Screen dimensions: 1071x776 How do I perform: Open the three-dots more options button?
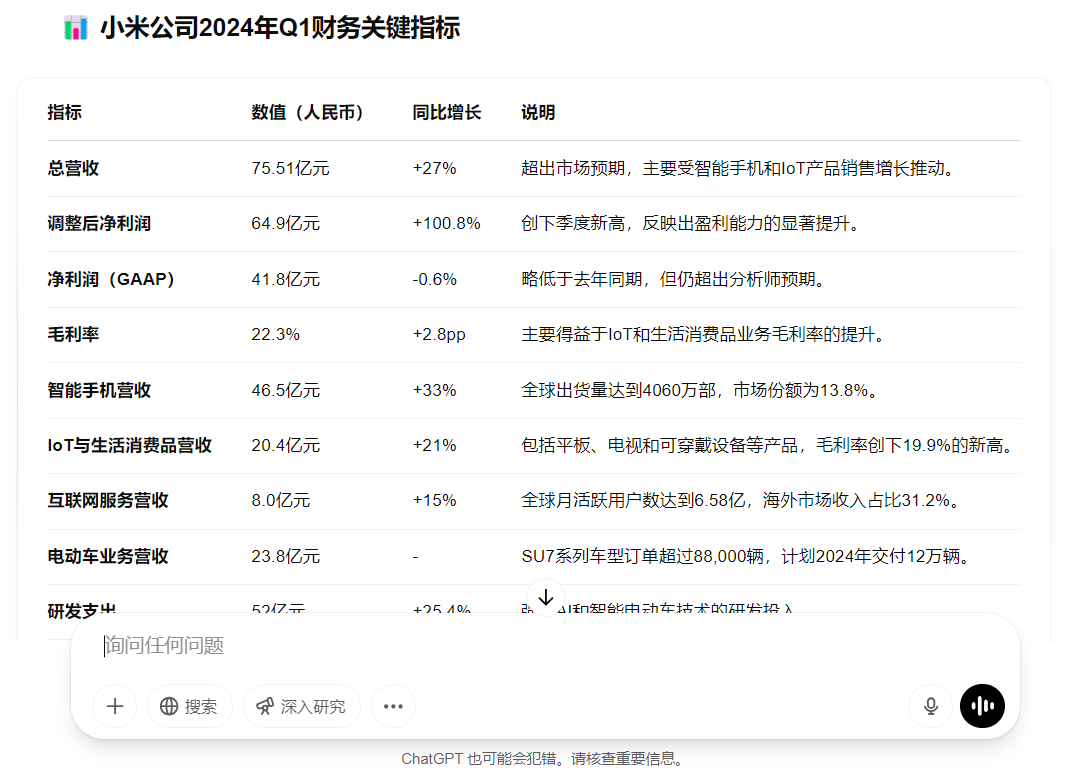pyautogui.click(x=393, y=706)
